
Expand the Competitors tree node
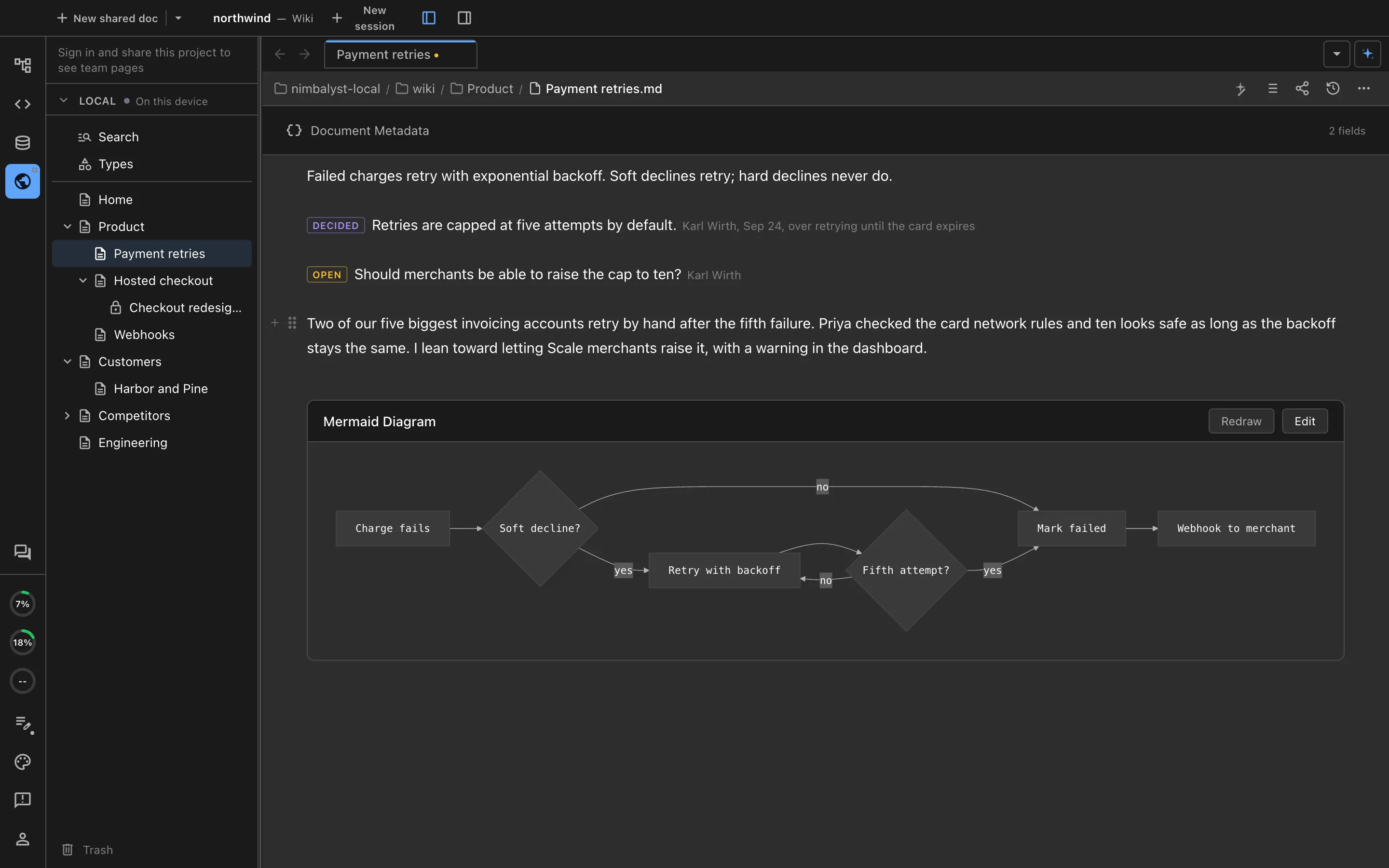point(67,415)
